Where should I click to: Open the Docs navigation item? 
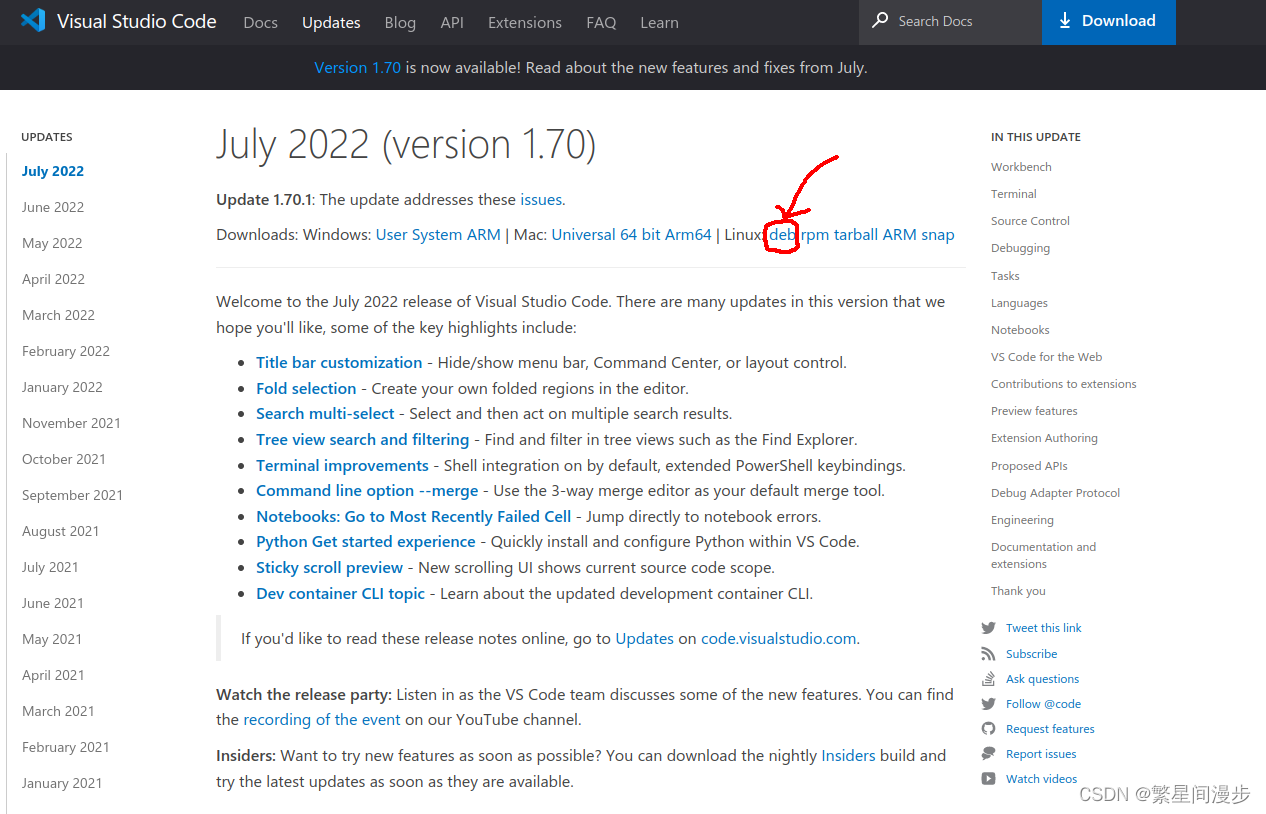coord(261,22)
